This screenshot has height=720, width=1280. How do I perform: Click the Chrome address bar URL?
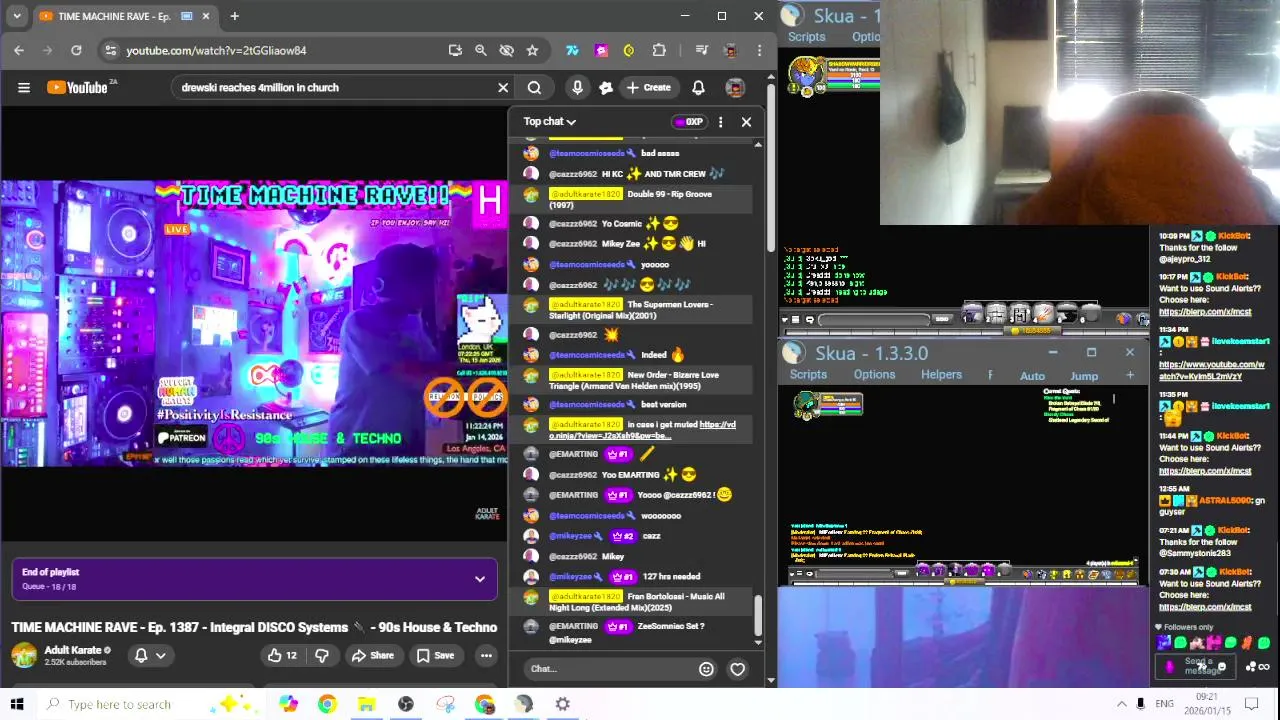tap(216, 50)
